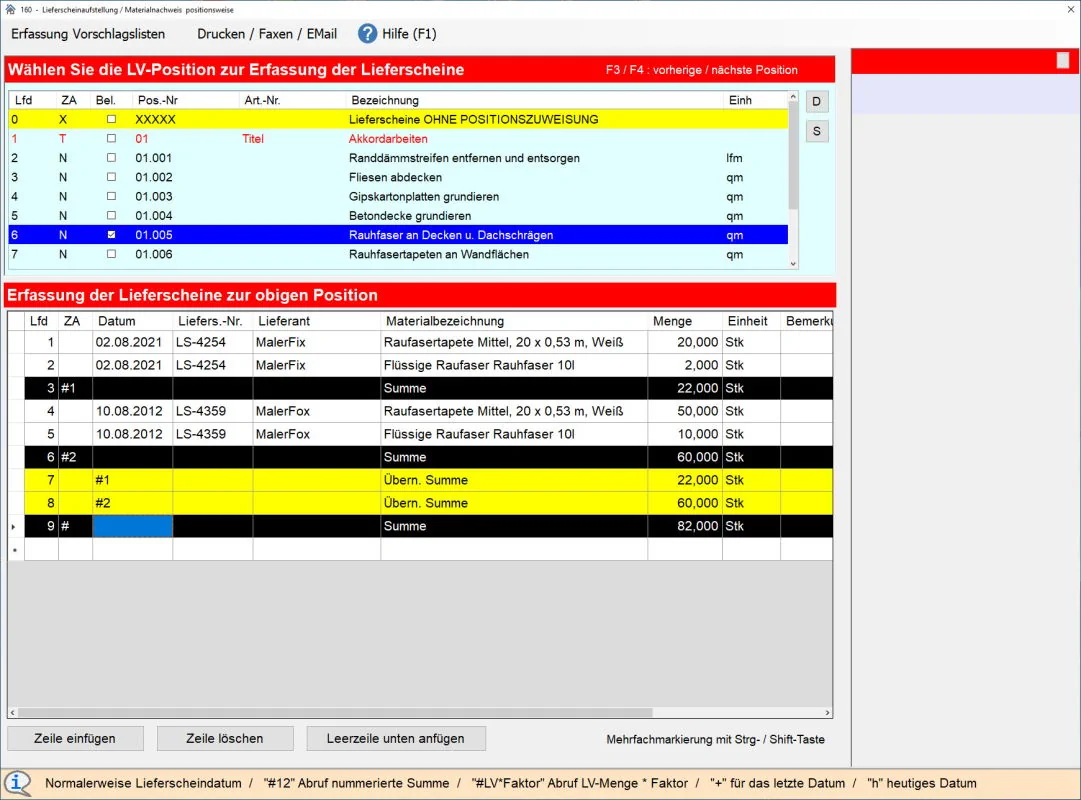The height and width of the screenshot is (800, 1081).
Task: Open the Drucken / Faxen / EMail menu
Action: [267, 33]
